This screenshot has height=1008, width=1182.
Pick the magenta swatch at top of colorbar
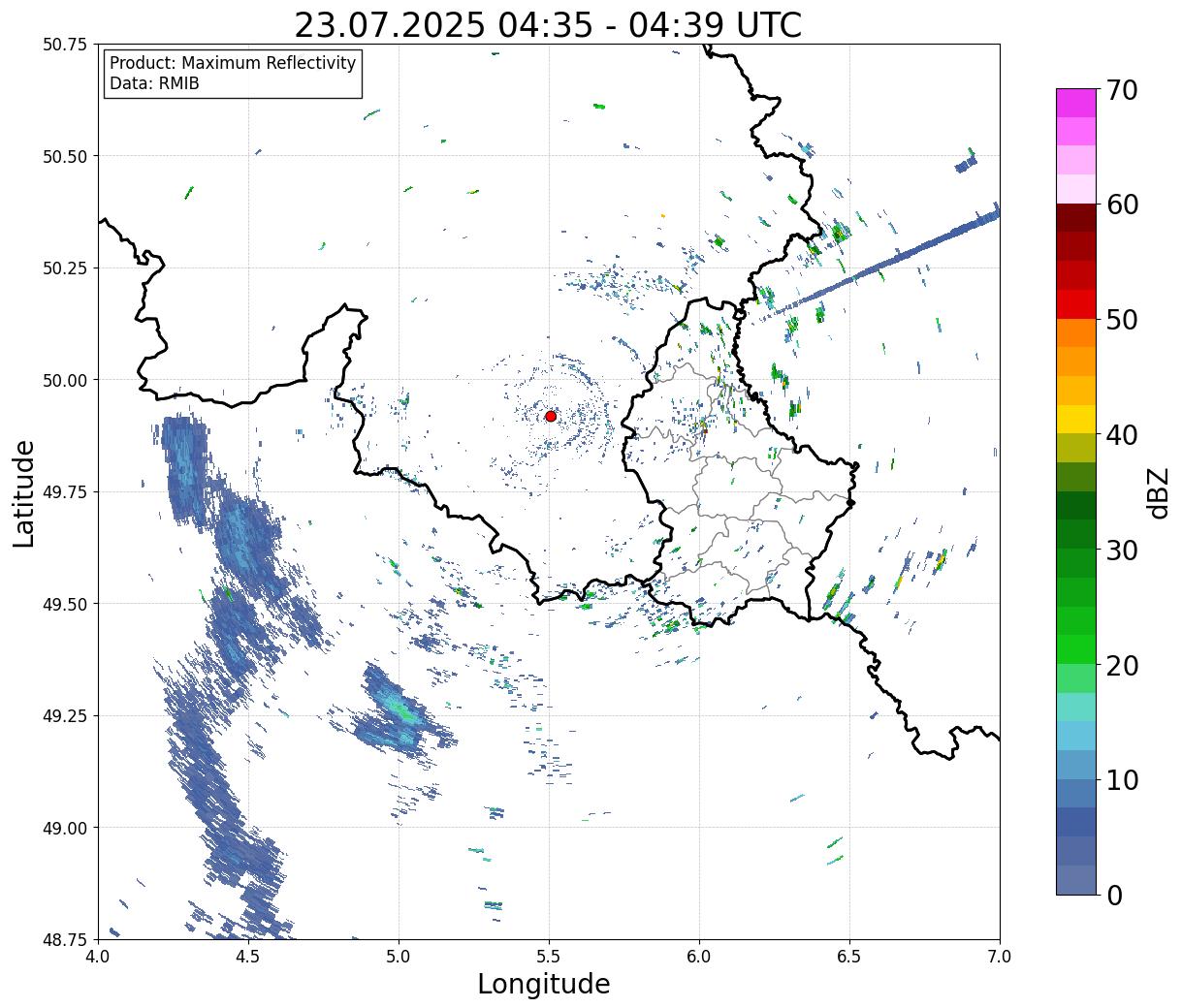1076,103
